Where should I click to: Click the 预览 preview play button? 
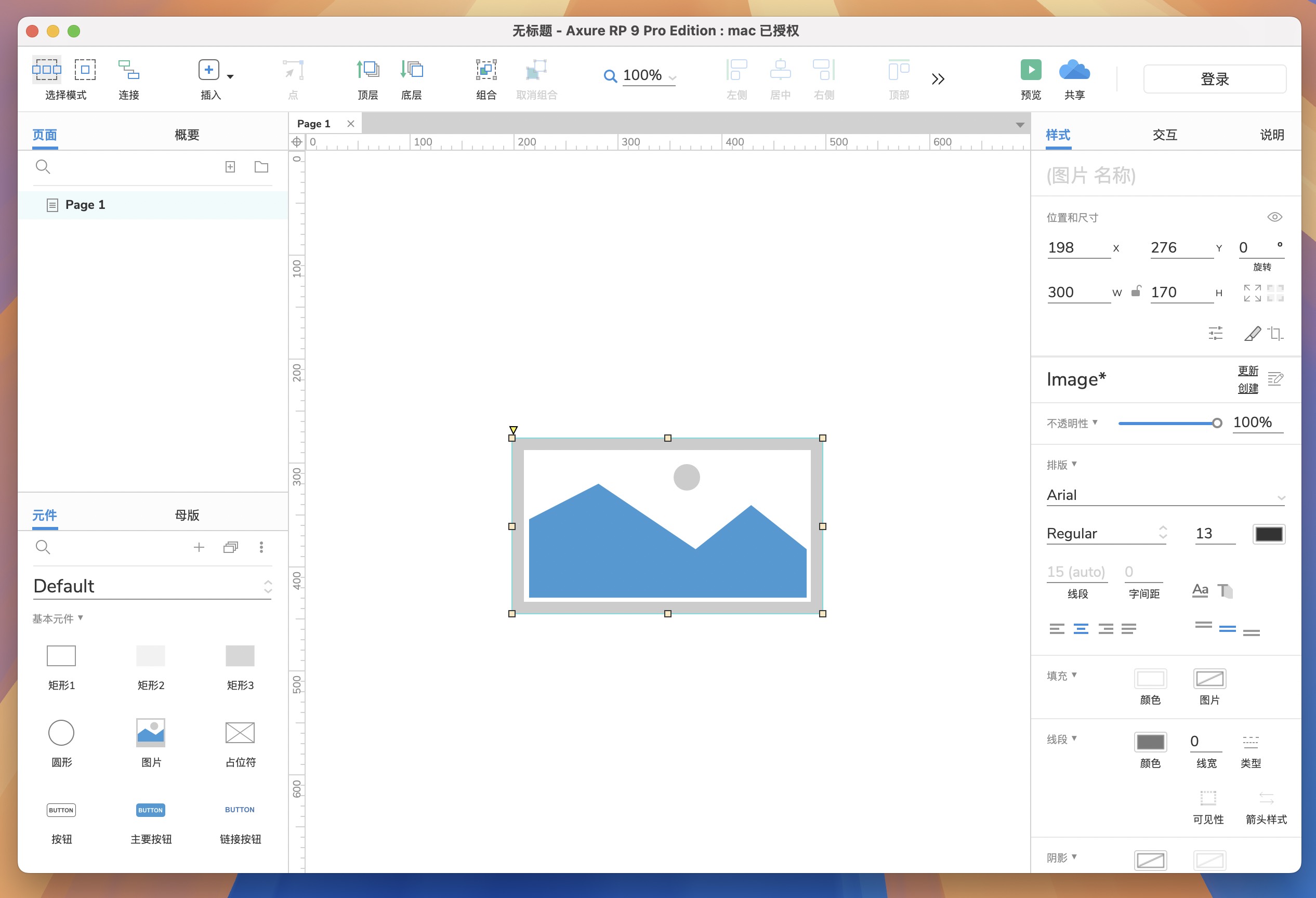[x=1031, y=70]
